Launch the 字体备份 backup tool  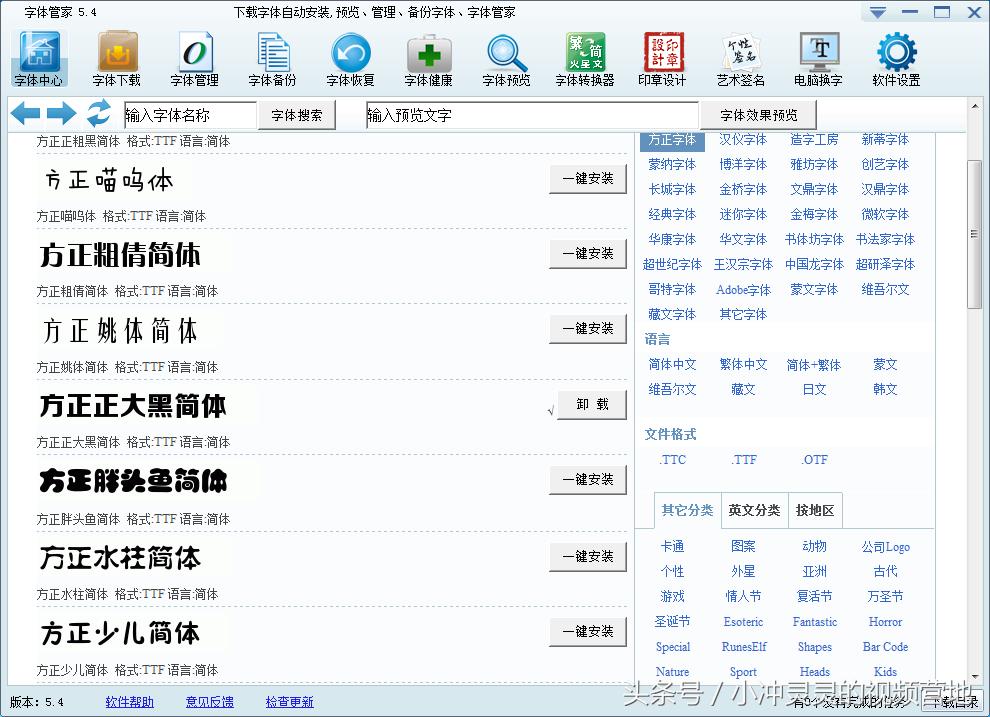pyautogui.click(x=272, y=58)
